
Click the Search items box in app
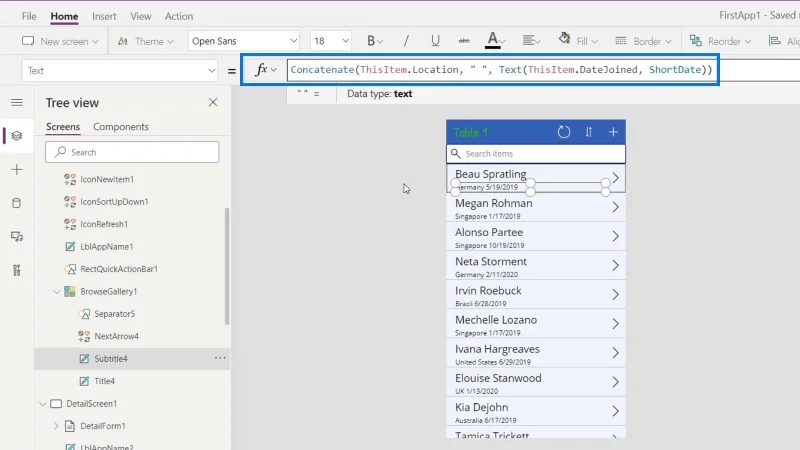536,154
